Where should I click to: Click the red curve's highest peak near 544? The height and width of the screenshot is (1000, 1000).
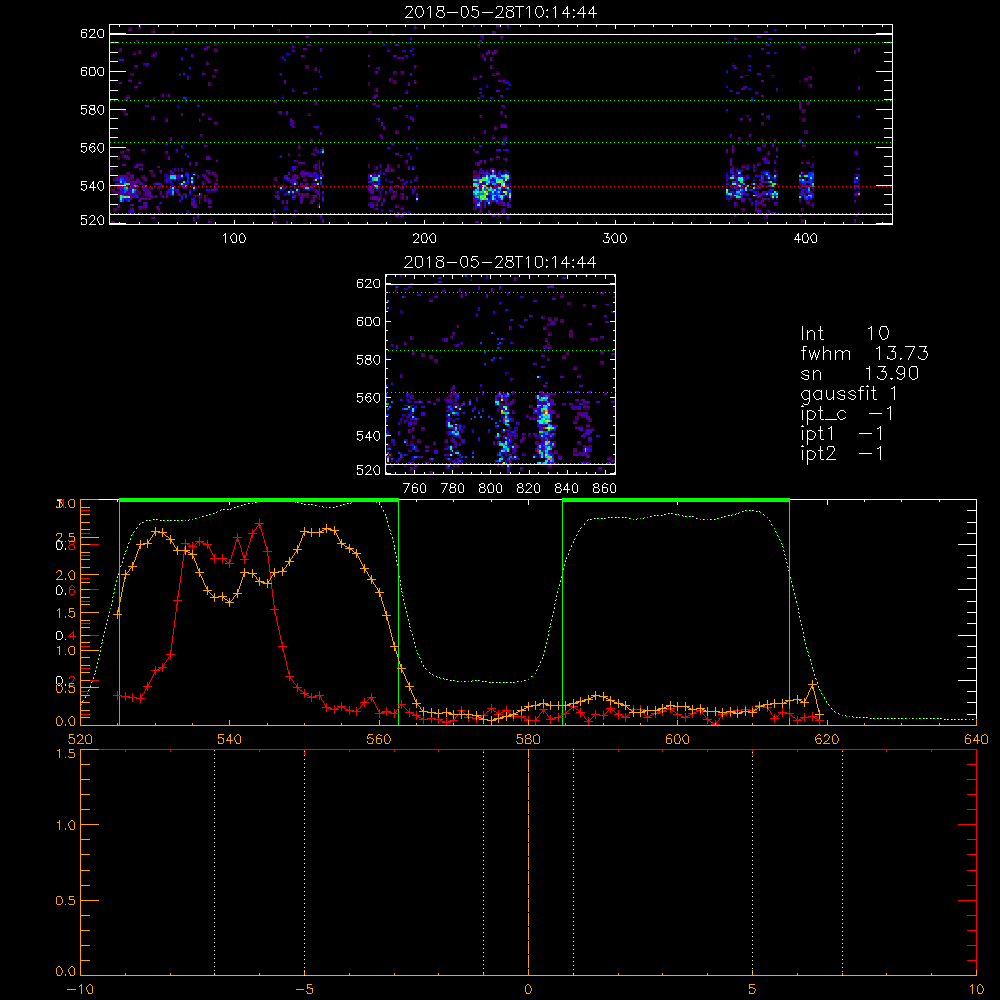point(260,524)
